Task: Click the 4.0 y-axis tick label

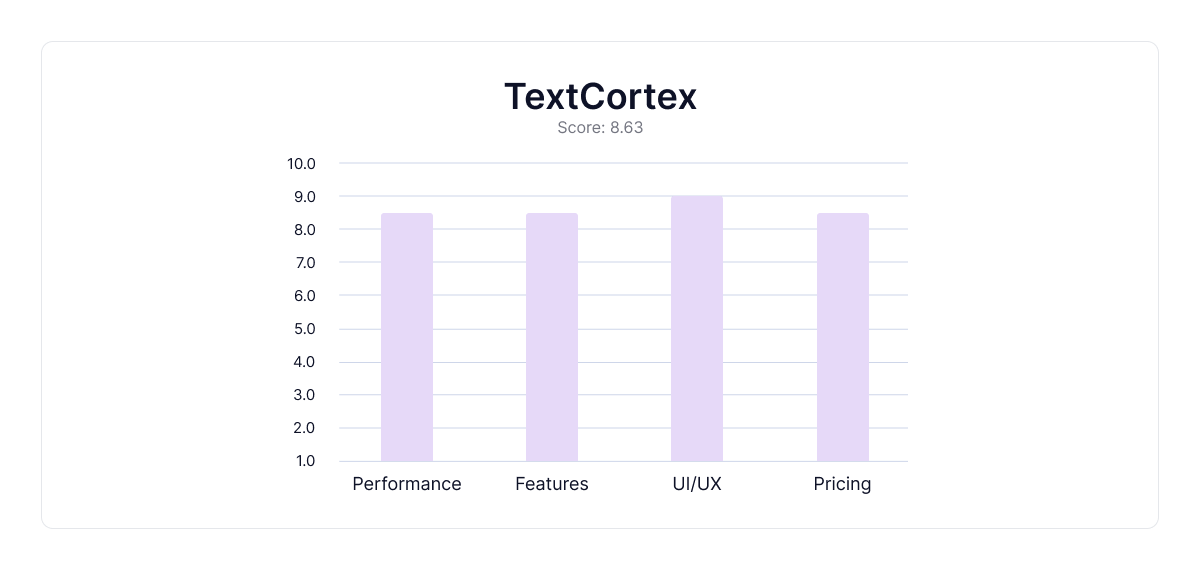Action: point(303,362)
